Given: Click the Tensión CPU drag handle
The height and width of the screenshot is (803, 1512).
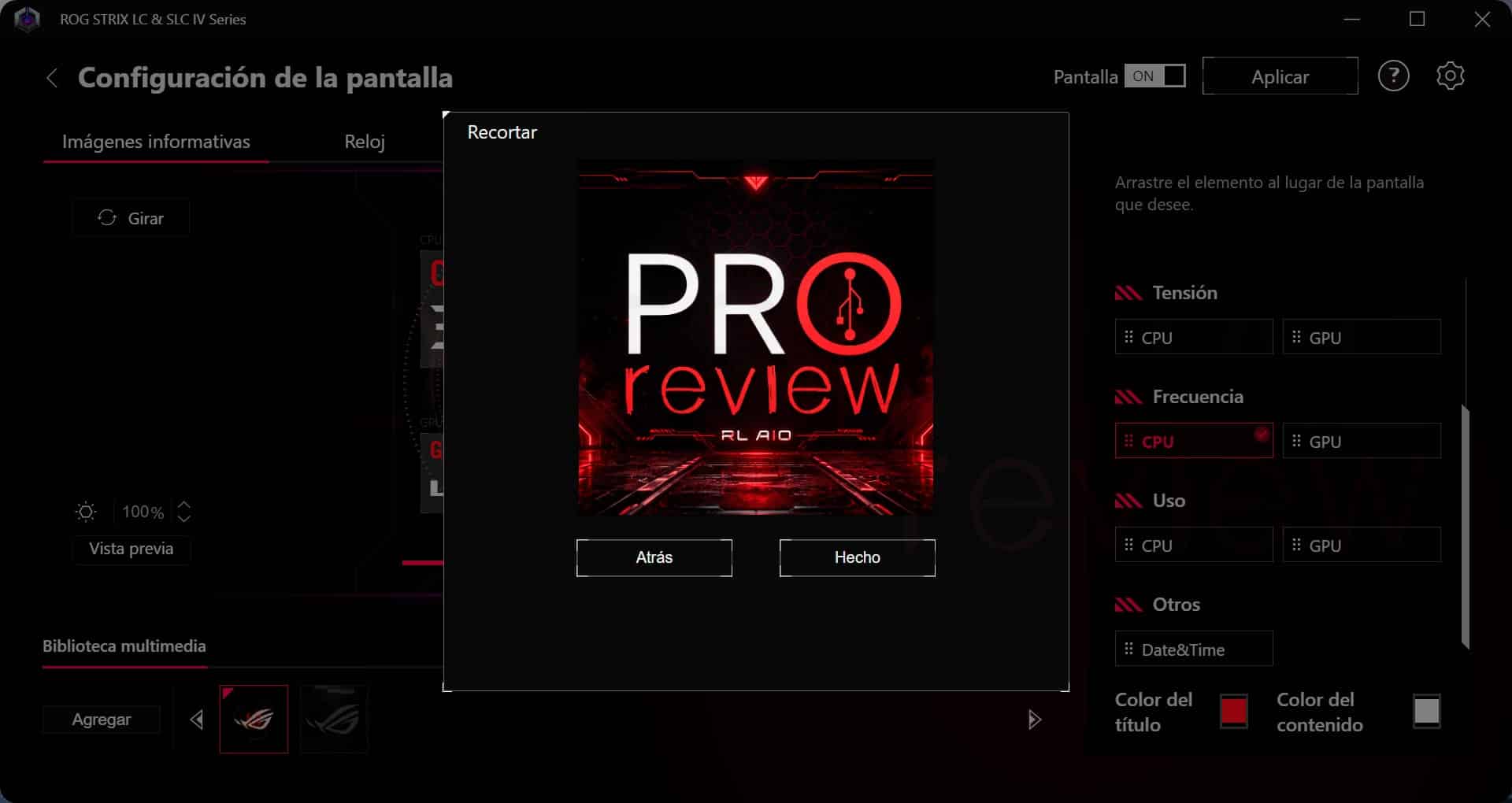Looking at the screenshot, I should pos(1128,337).
